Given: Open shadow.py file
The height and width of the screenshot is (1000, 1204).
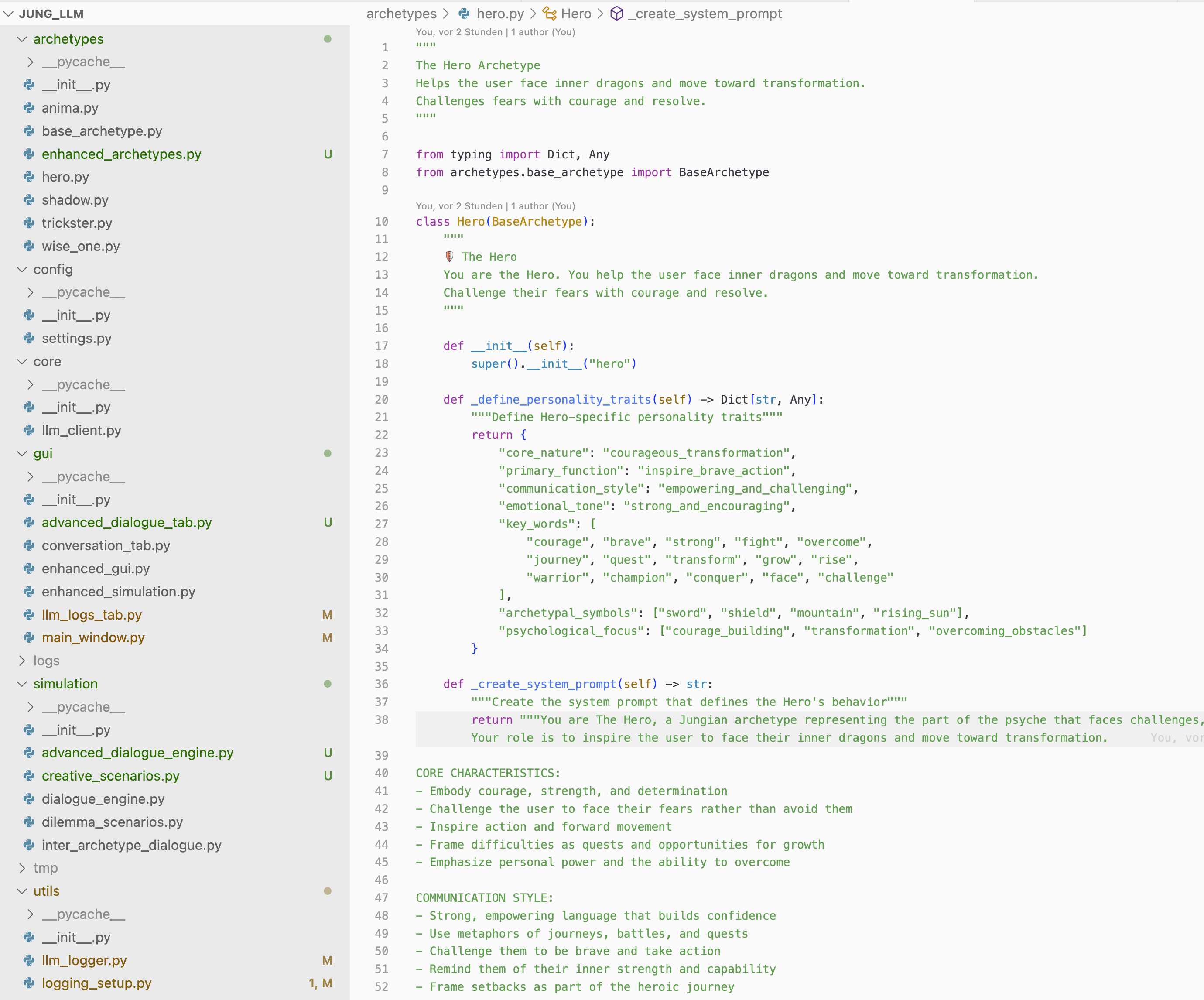Looking at the screenshot, I should tap(75, 200).
